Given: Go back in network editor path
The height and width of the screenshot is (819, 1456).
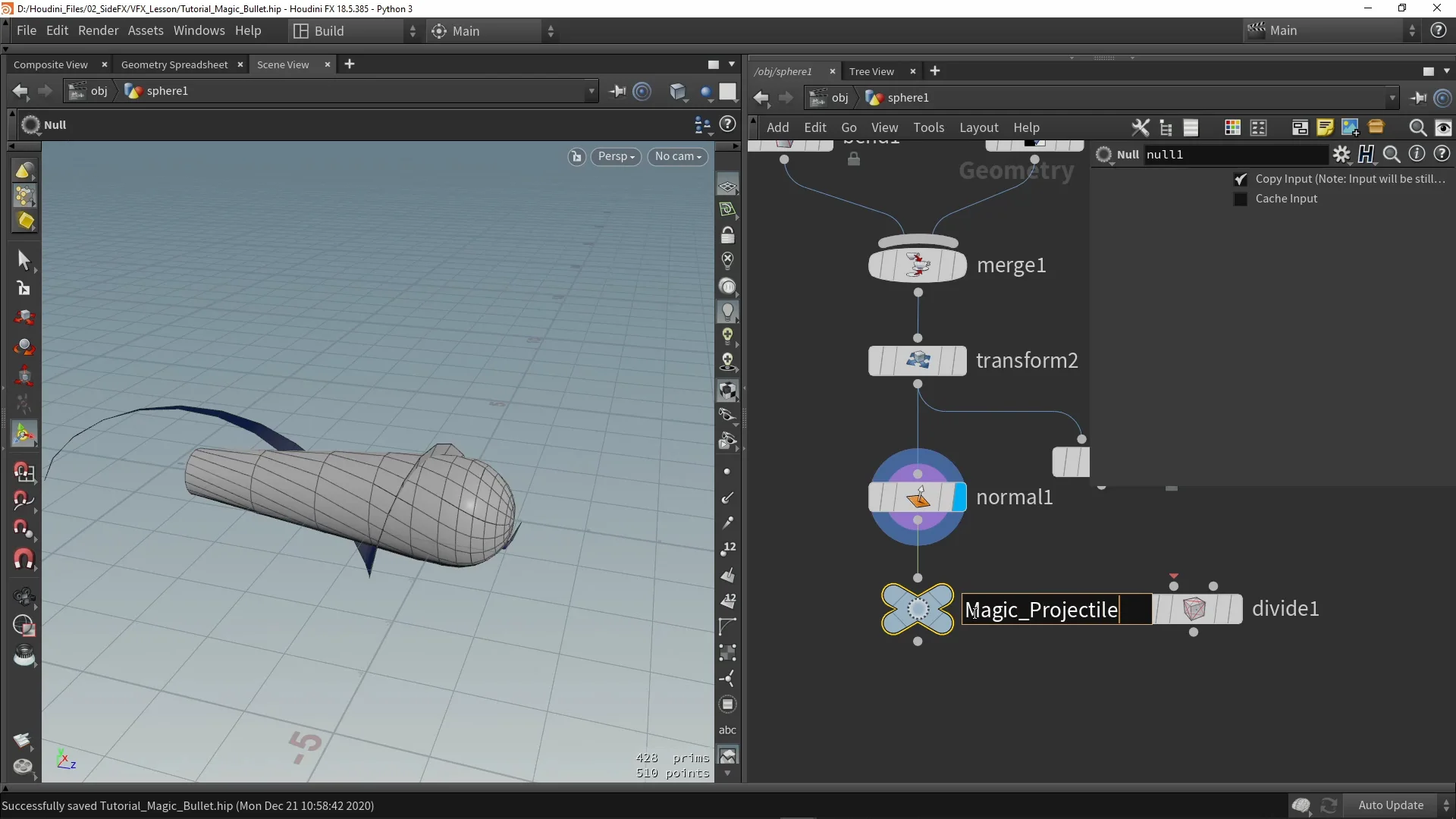Looking at the screenshot, I should tap(761, 98).
